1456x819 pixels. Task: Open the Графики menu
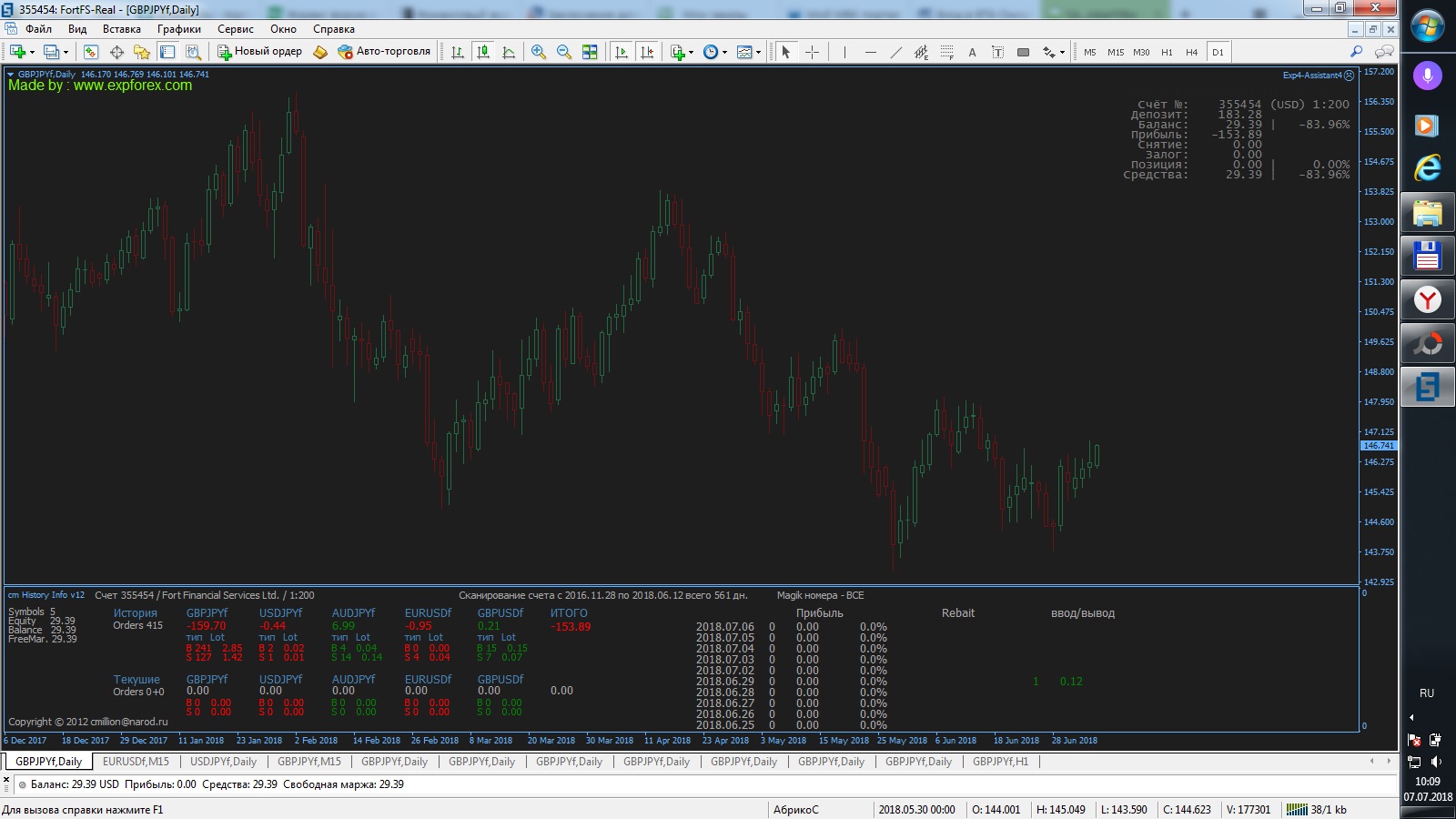tap(178, 29)
